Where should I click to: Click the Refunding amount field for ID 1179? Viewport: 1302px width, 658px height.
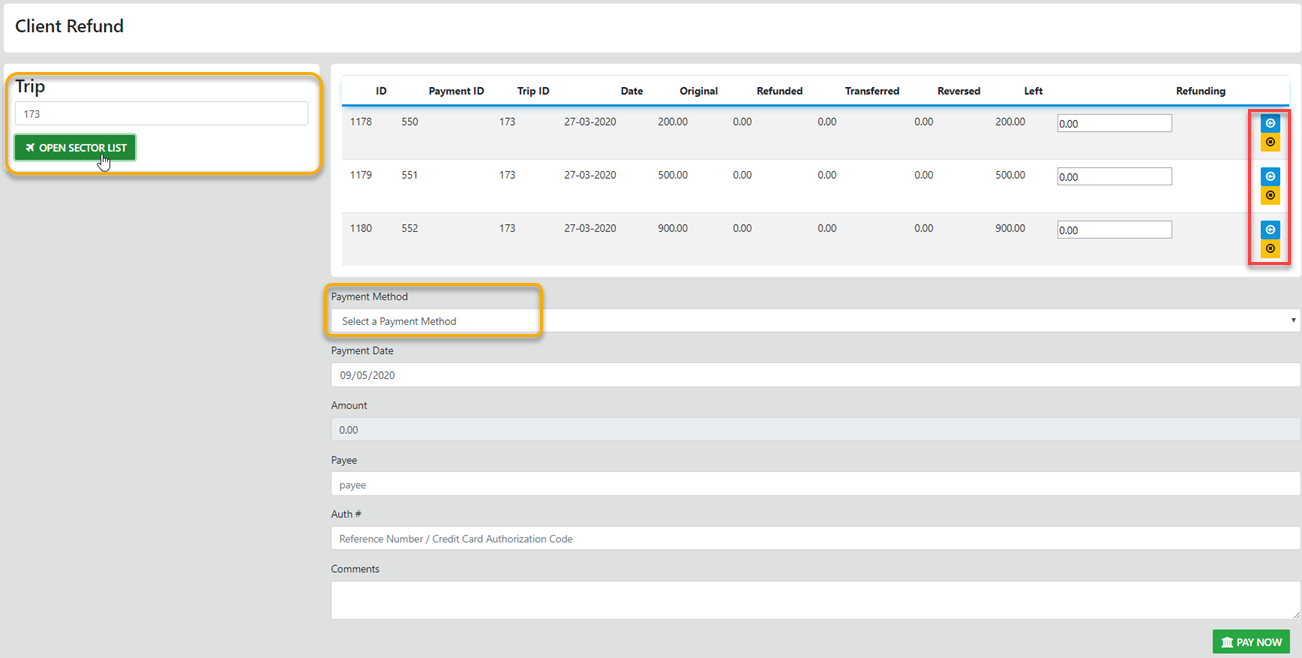[1114, 176]
